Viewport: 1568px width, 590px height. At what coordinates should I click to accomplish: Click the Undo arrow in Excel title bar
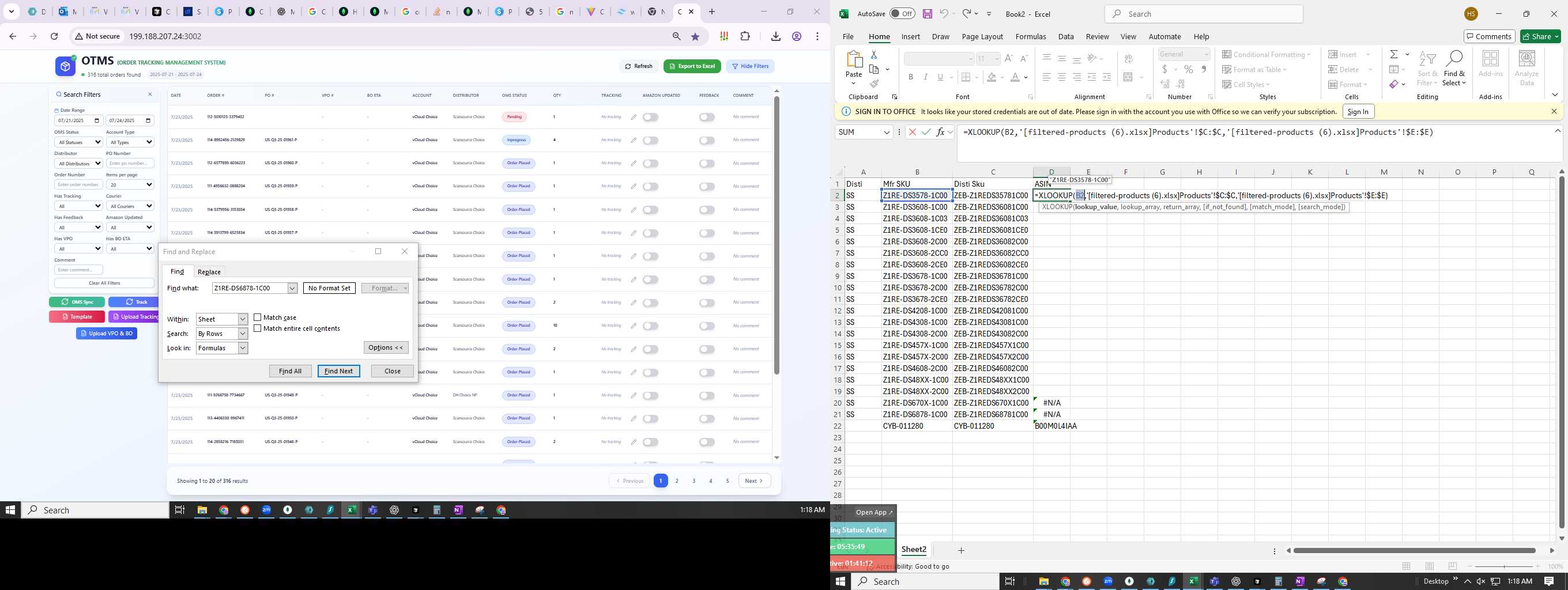point(944,13)
